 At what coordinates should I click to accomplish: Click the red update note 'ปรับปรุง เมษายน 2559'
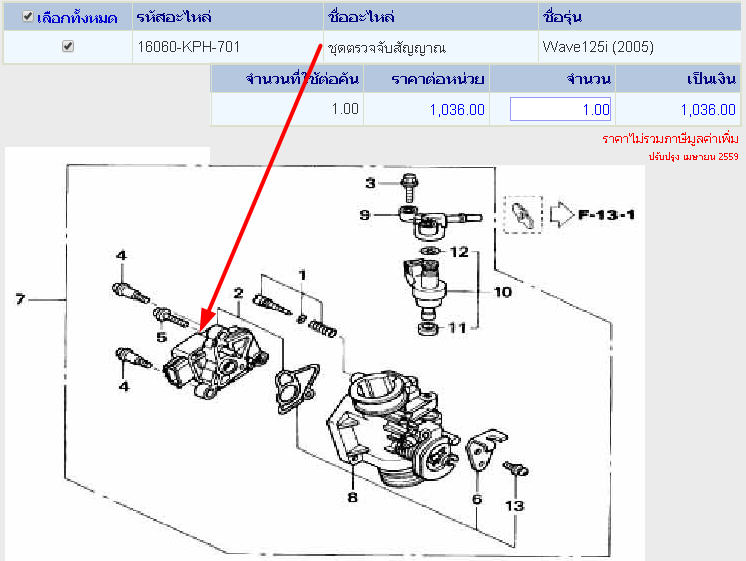pyautogui.click(x=694, y=157)
